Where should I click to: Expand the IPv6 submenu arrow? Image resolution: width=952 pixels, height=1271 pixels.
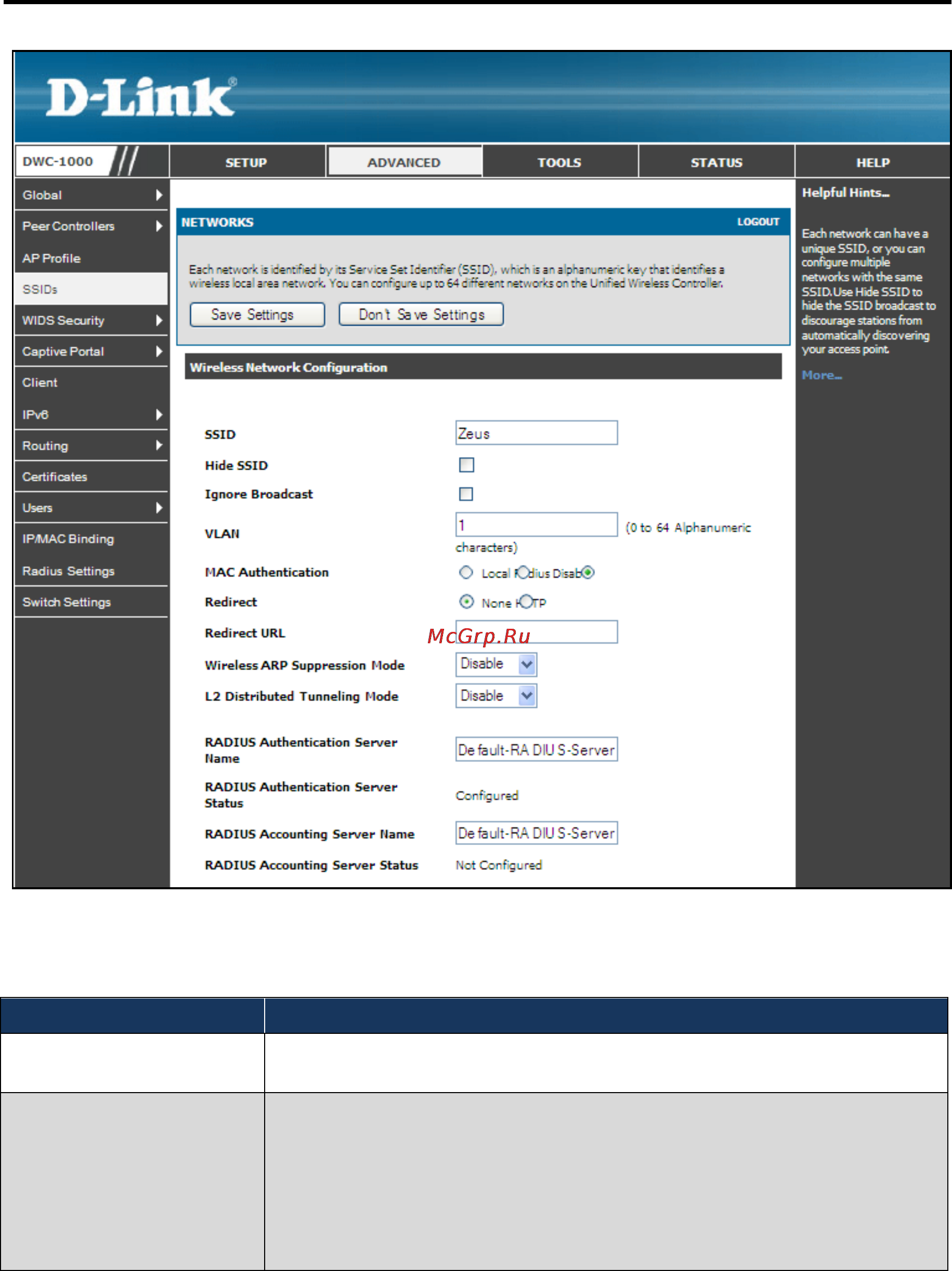[159, 415]
